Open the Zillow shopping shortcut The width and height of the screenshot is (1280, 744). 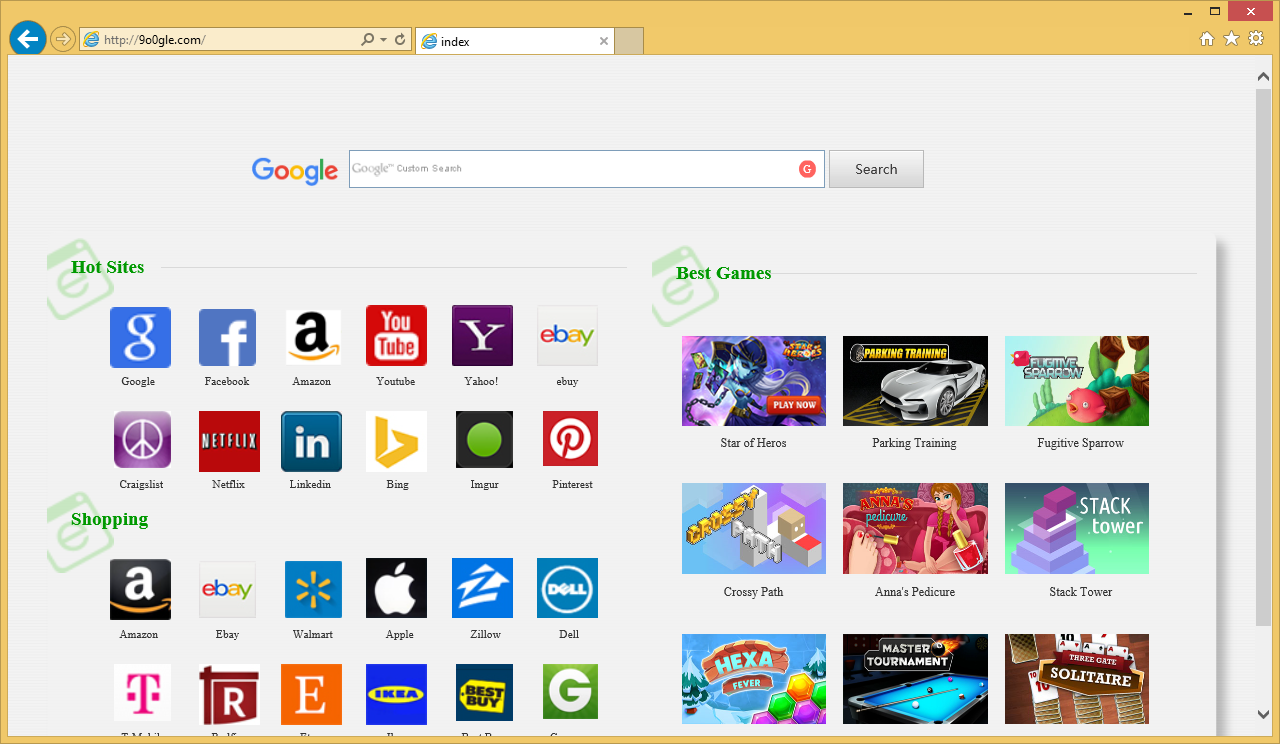[x=482, y=588]
